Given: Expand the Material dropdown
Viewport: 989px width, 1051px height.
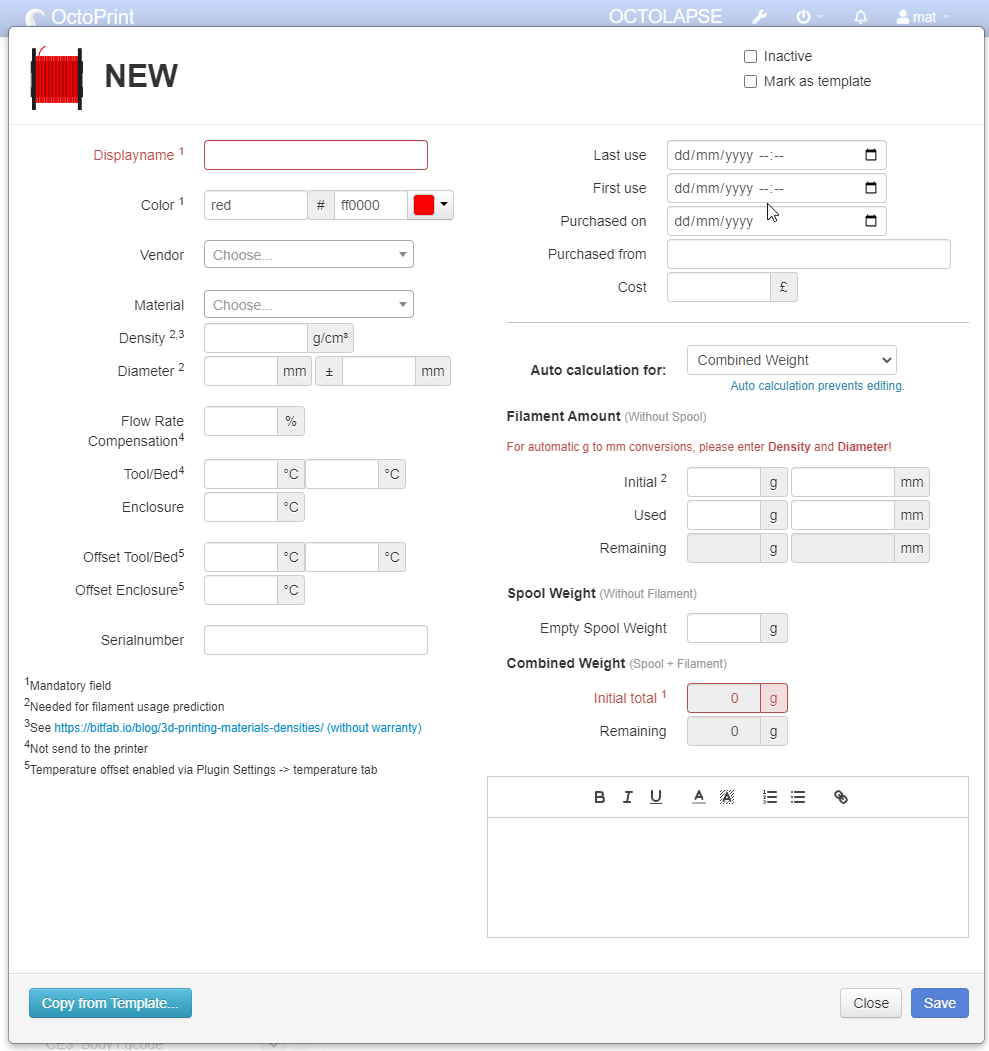Looking at the screenshot, I should [309, 304].
